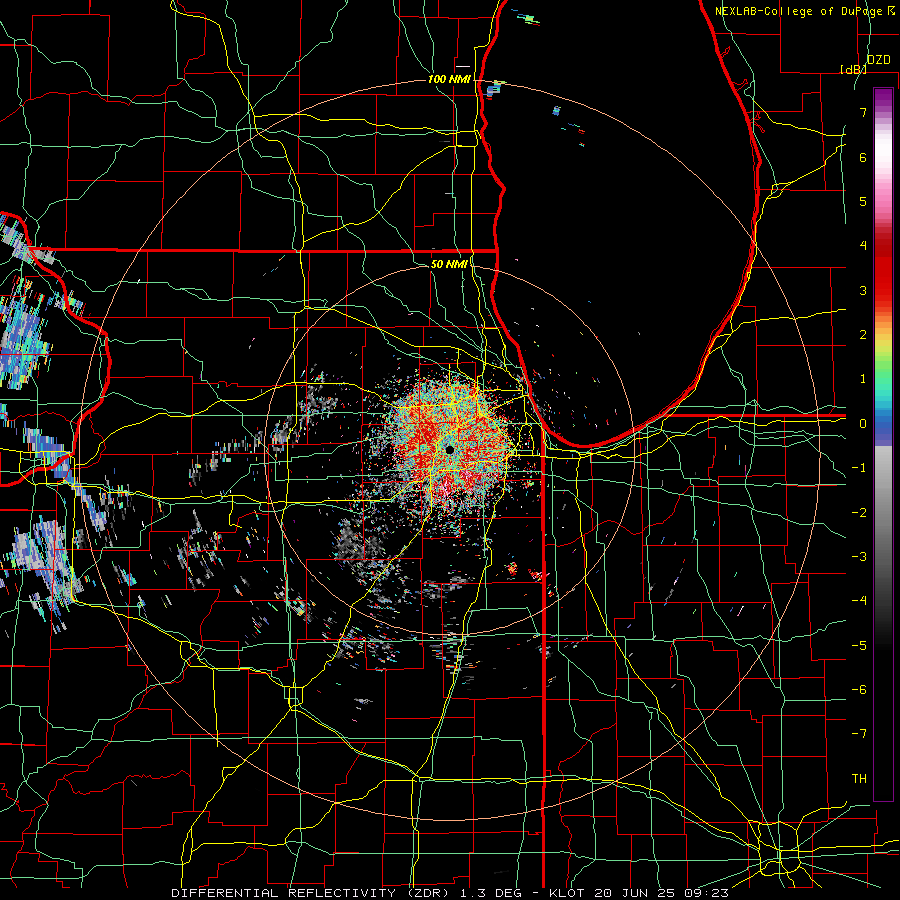The height and width of the screenshot is (900, 900).
Task: Click the -1 value on color scale
Action: pyautogui.click(x=859, y=468)
